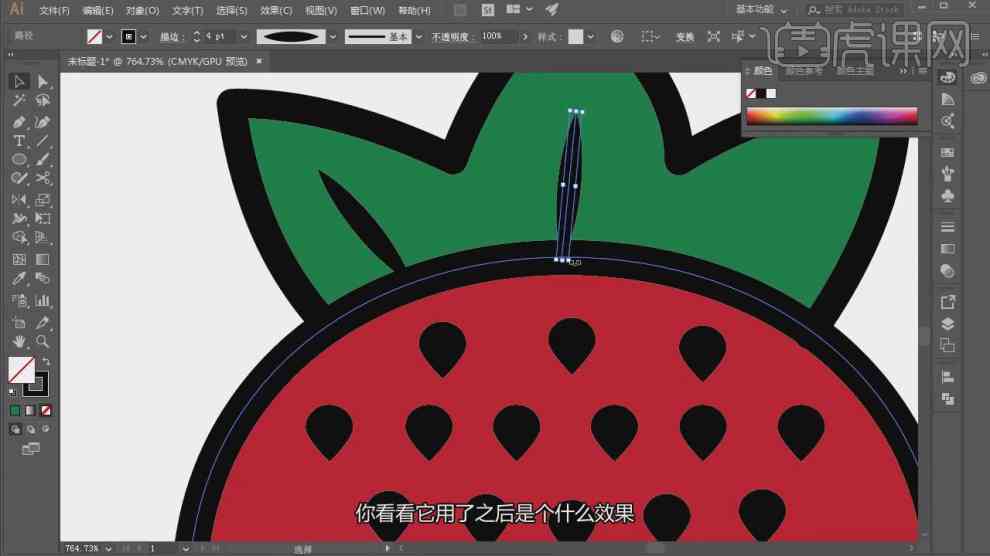Select the Pen tool
The height and width of the screenshot is (556, 990).
[18, 122]
